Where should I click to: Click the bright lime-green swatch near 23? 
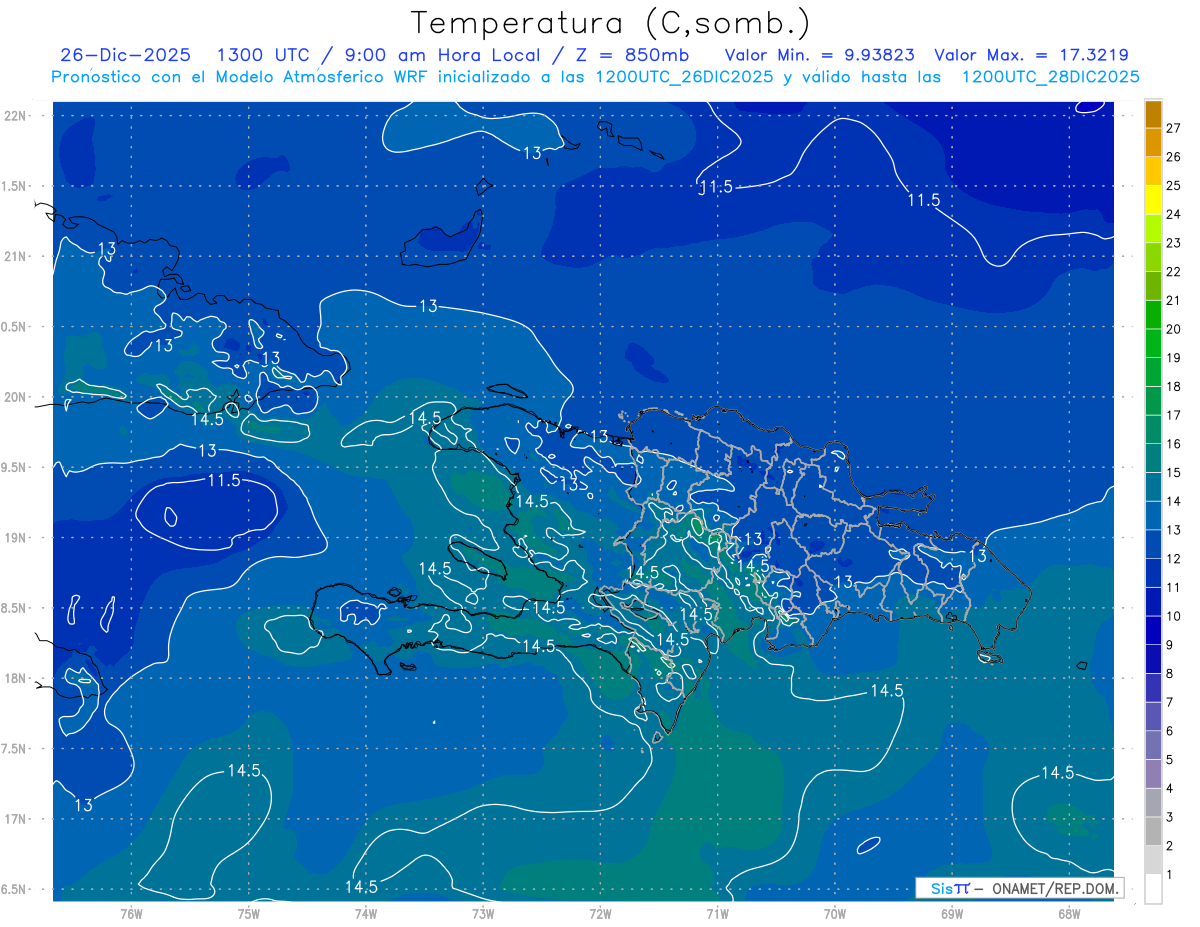1154,229
